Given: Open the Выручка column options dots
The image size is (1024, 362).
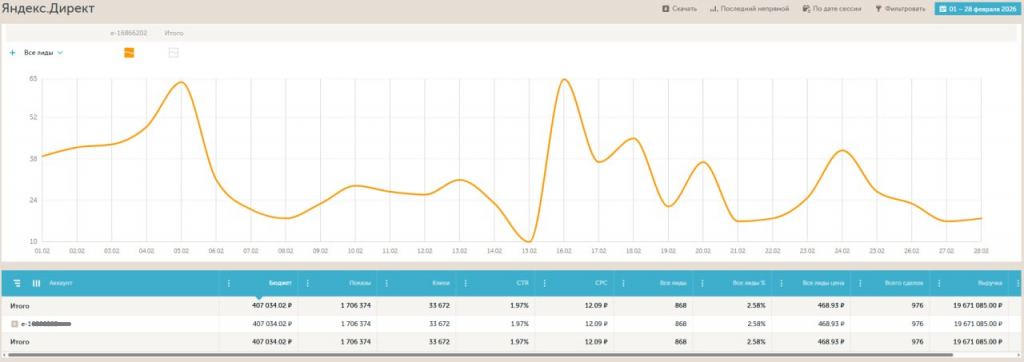Looking at the screenshot, I should (x=939, y=283).
